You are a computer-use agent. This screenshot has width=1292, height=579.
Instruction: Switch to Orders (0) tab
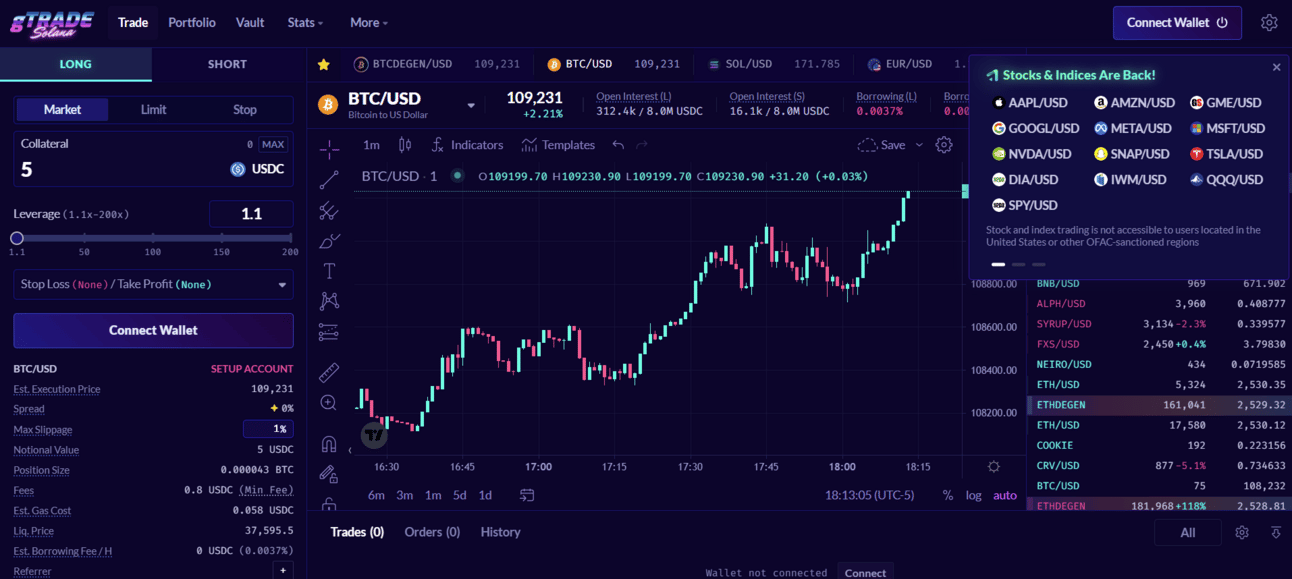coord(432,532)
